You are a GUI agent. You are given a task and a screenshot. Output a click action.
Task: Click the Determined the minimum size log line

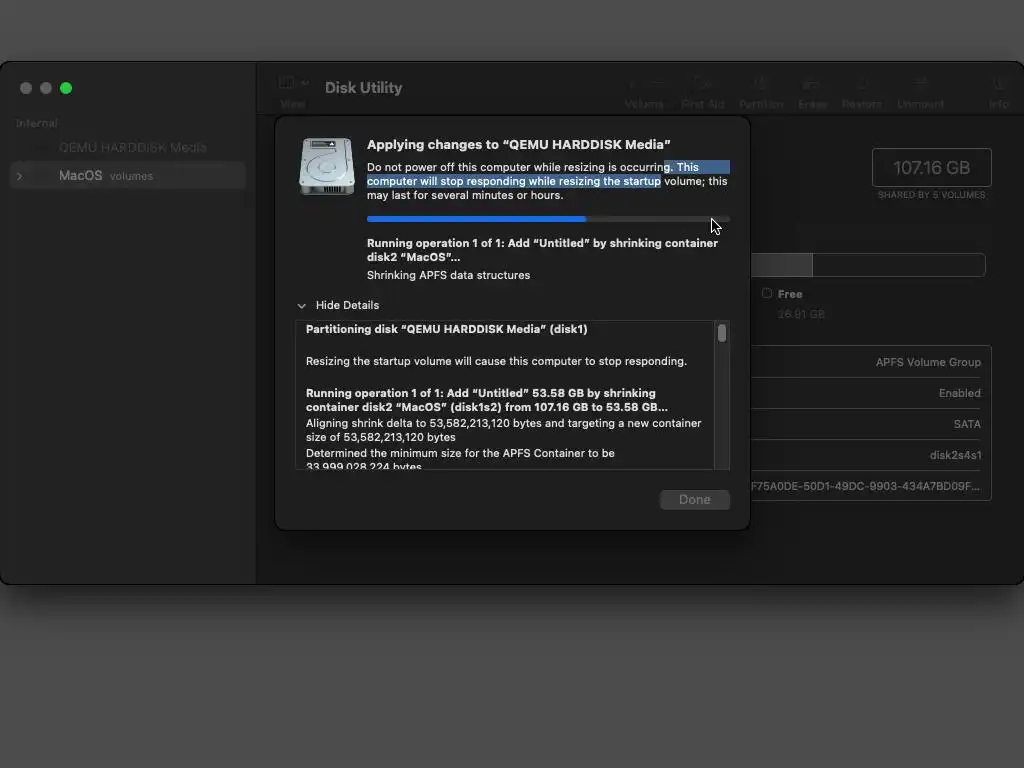[x=460, y=460]
